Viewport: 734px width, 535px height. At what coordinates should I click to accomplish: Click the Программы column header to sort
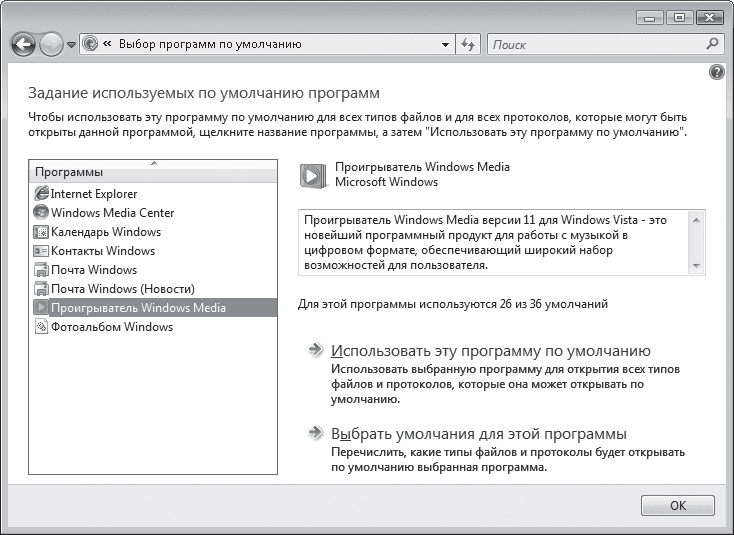(x=152, y=172)
